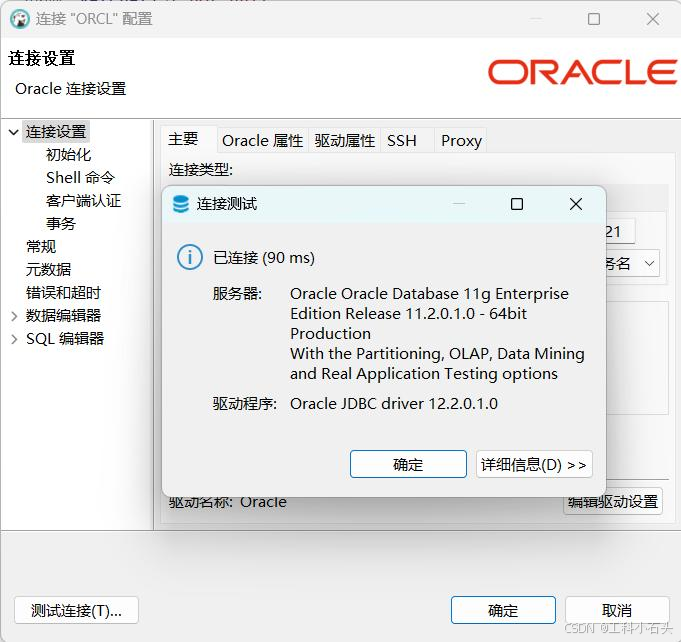Collapse the 连接设置 tree node

[14, 132]
